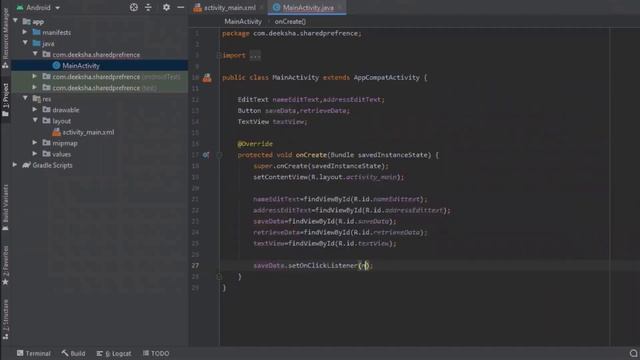Viewport: 640px width, 360px height.
Task: Open the 2: Favorites side panel
Action: click(x=5, y=265)
